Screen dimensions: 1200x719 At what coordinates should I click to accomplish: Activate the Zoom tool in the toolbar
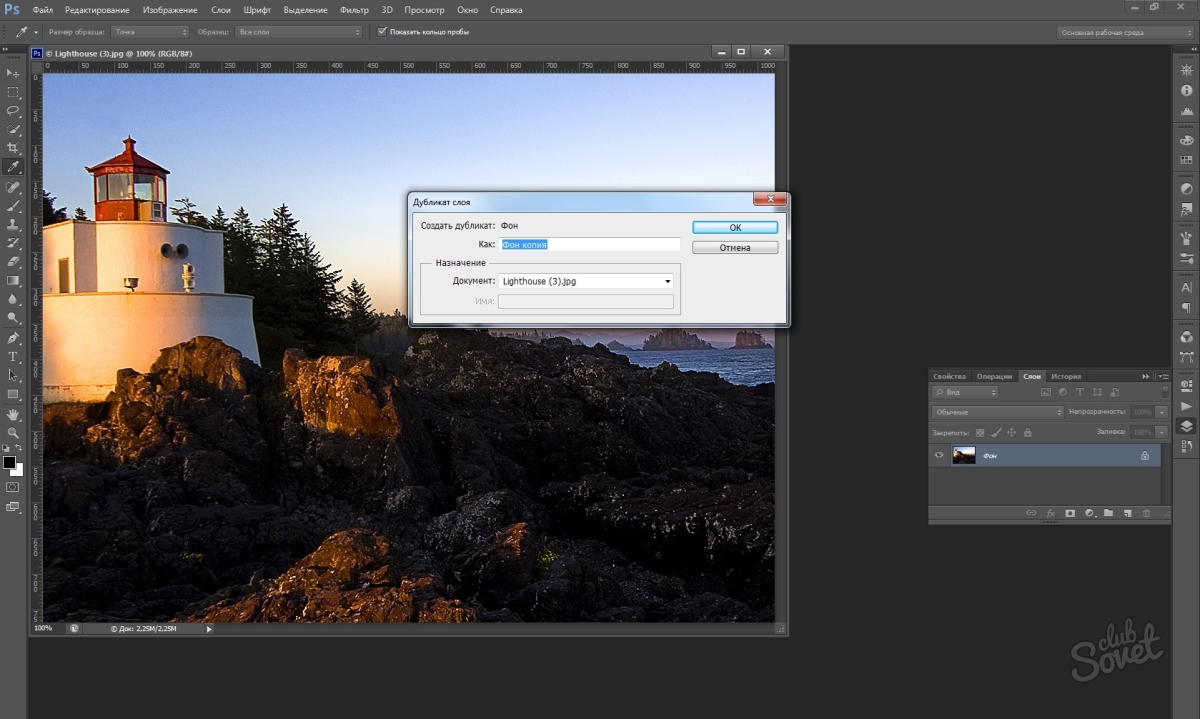(x=13, y=432)
